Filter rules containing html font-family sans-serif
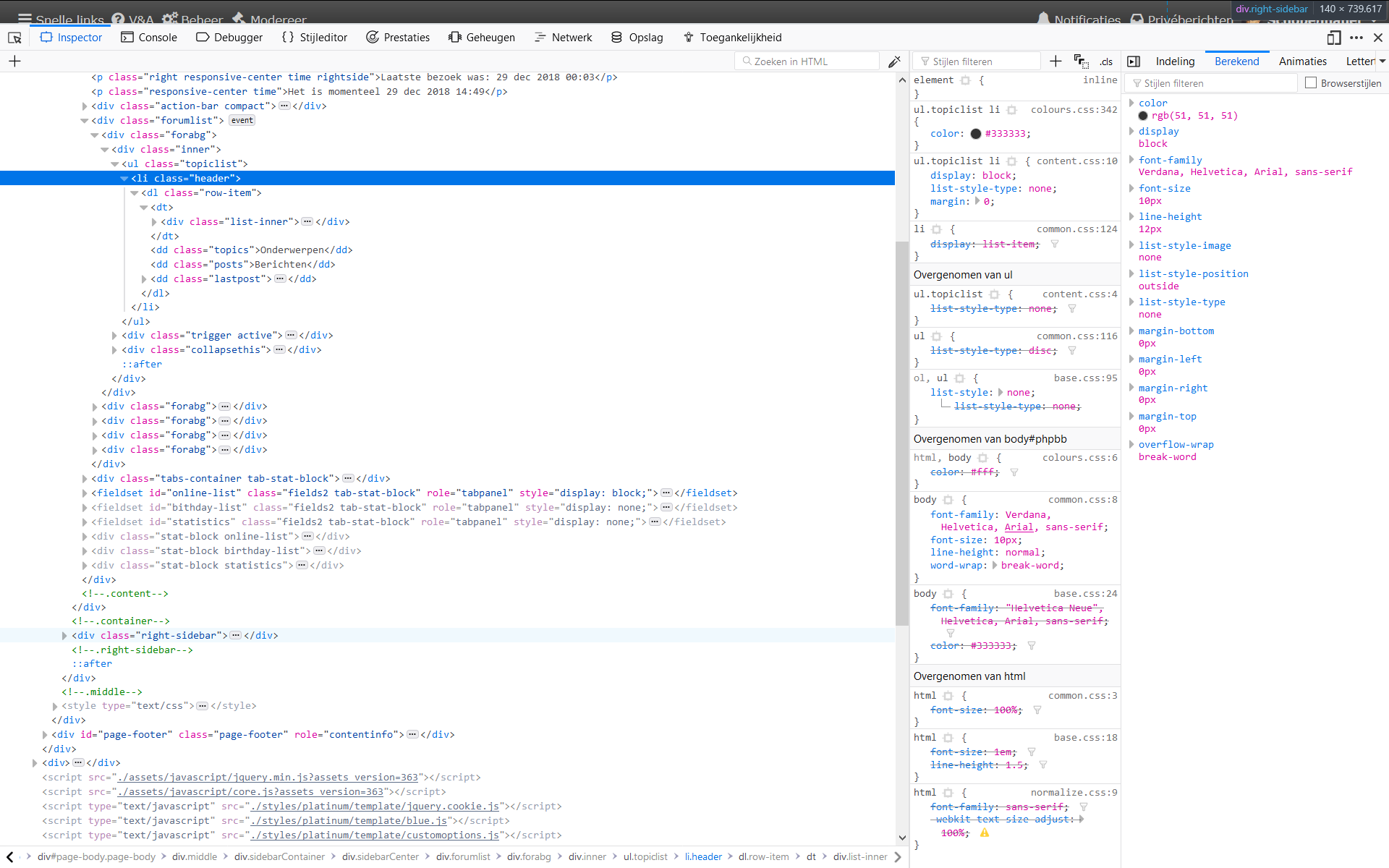This screenshot has height=868, width=1389. tap(1084, 807)
